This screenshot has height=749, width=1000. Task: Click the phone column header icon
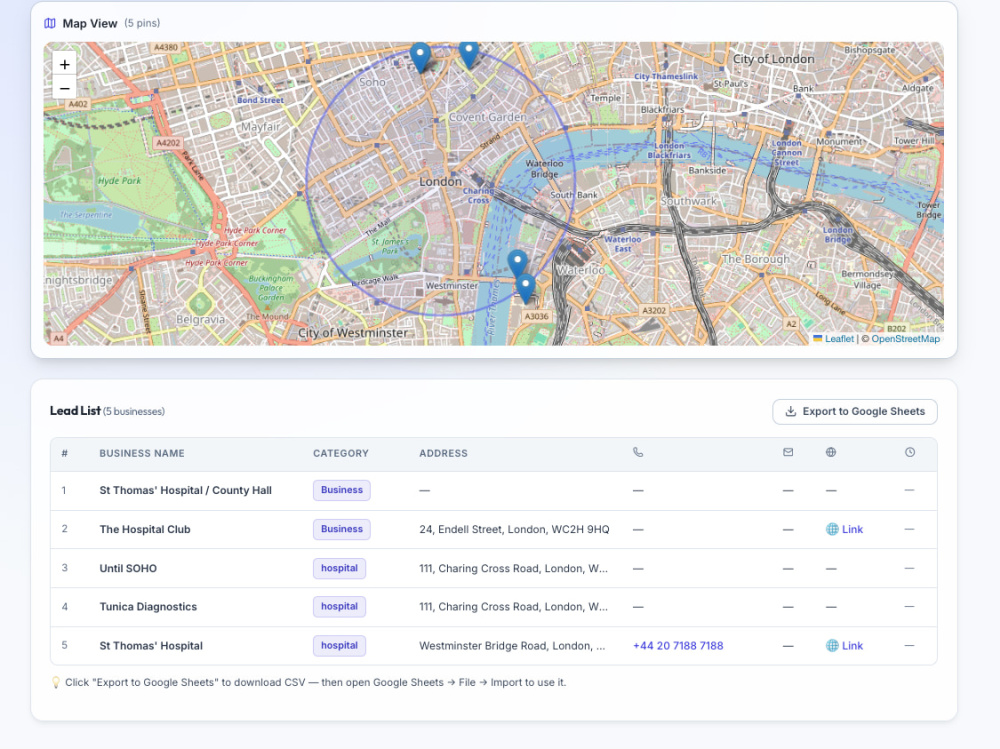pos(638,452)
